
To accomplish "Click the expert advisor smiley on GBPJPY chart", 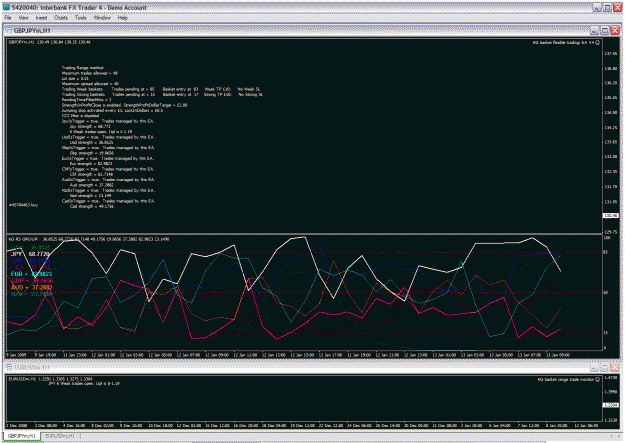I will click(597, 42).
